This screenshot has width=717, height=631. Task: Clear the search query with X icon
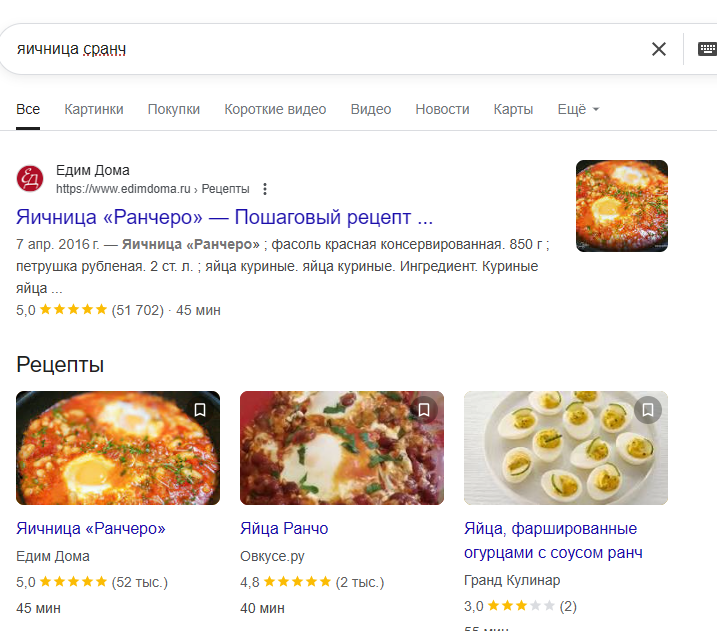coord(658,49)
